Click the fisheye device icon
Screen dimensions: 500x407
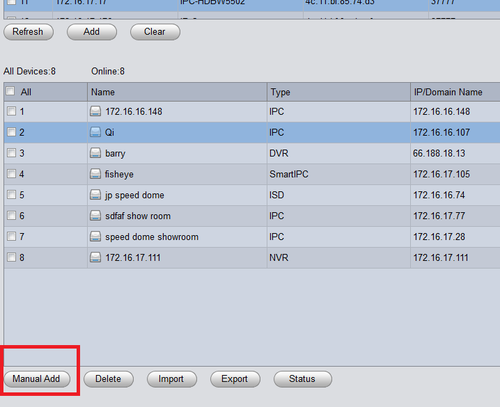click(x=95, y=174)
